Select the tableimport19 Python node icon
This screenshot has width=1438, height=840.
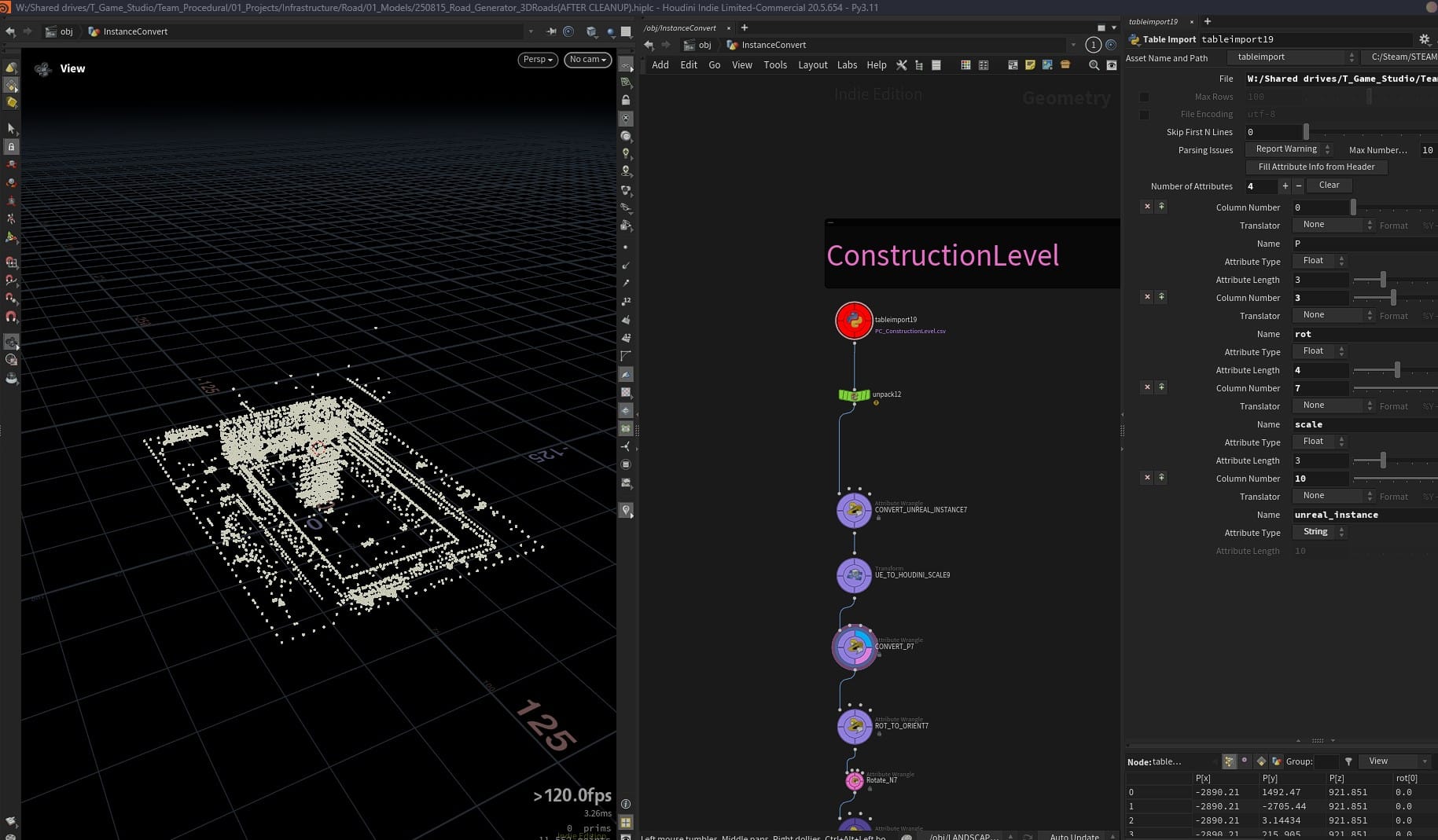point(855,321)
